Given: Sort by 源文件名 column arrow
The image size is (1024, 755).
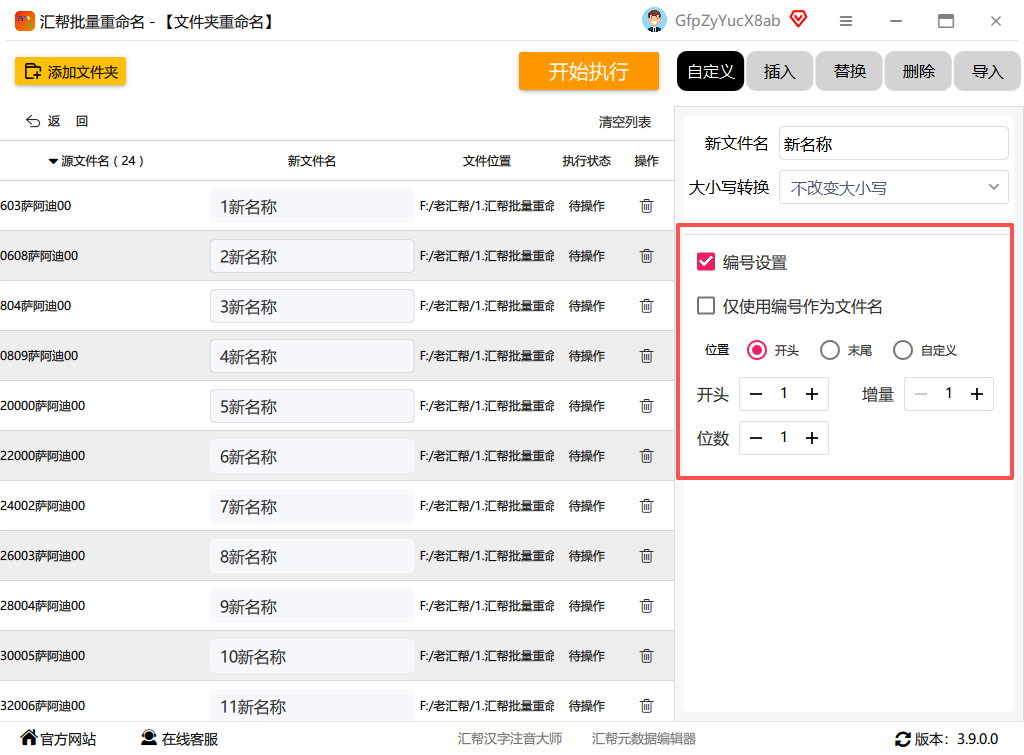Looking at the screenshot, I should point(53,161).
